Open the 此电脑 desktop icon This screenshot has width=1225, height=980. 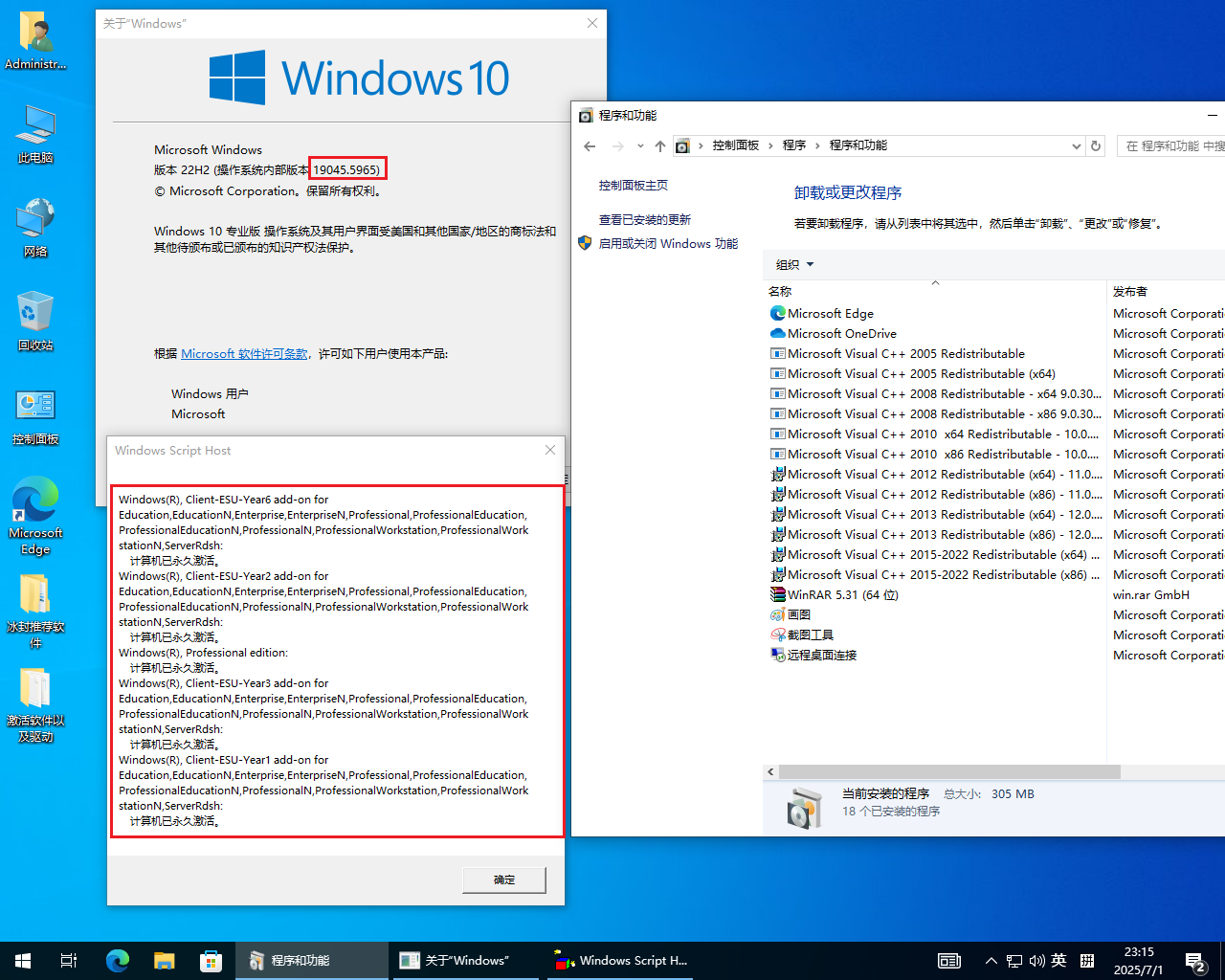tap(35, 135)
